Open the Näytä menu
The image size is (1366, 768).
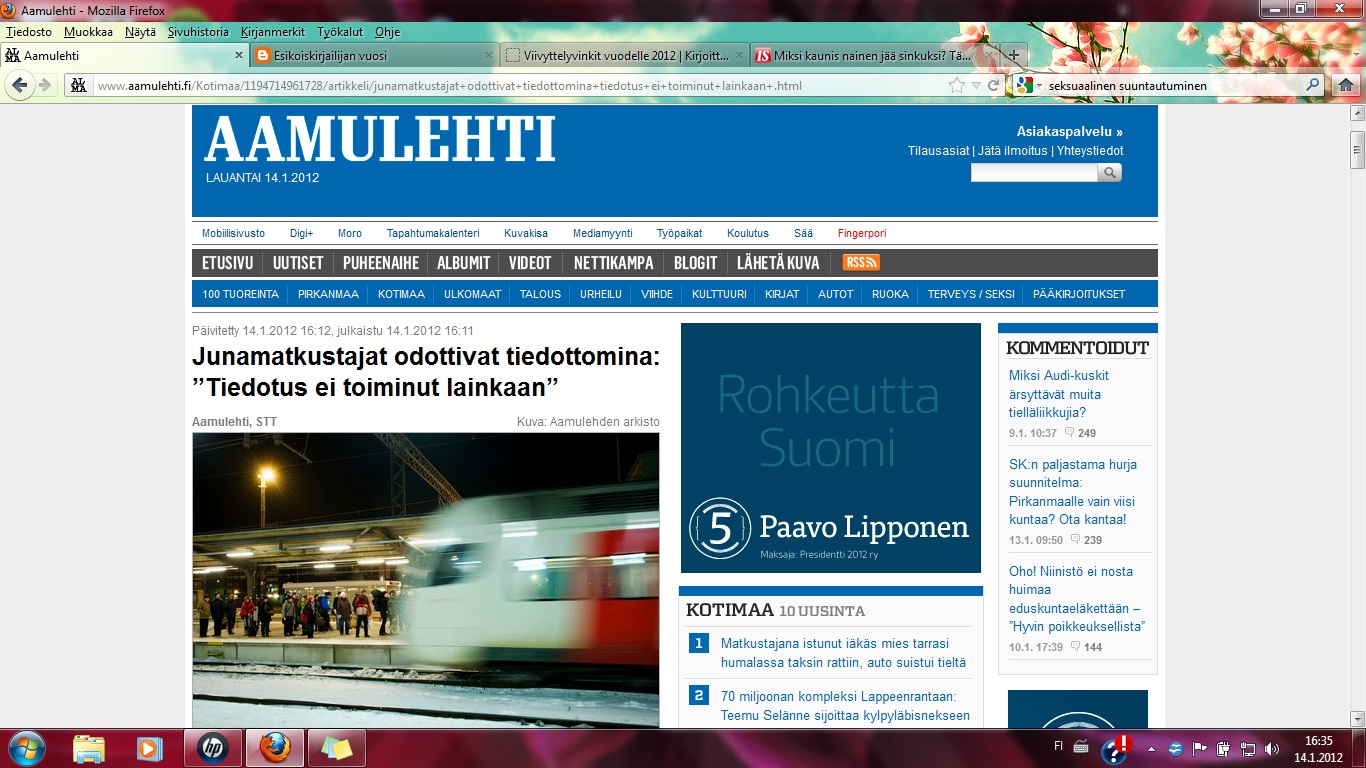coord(140,32)
